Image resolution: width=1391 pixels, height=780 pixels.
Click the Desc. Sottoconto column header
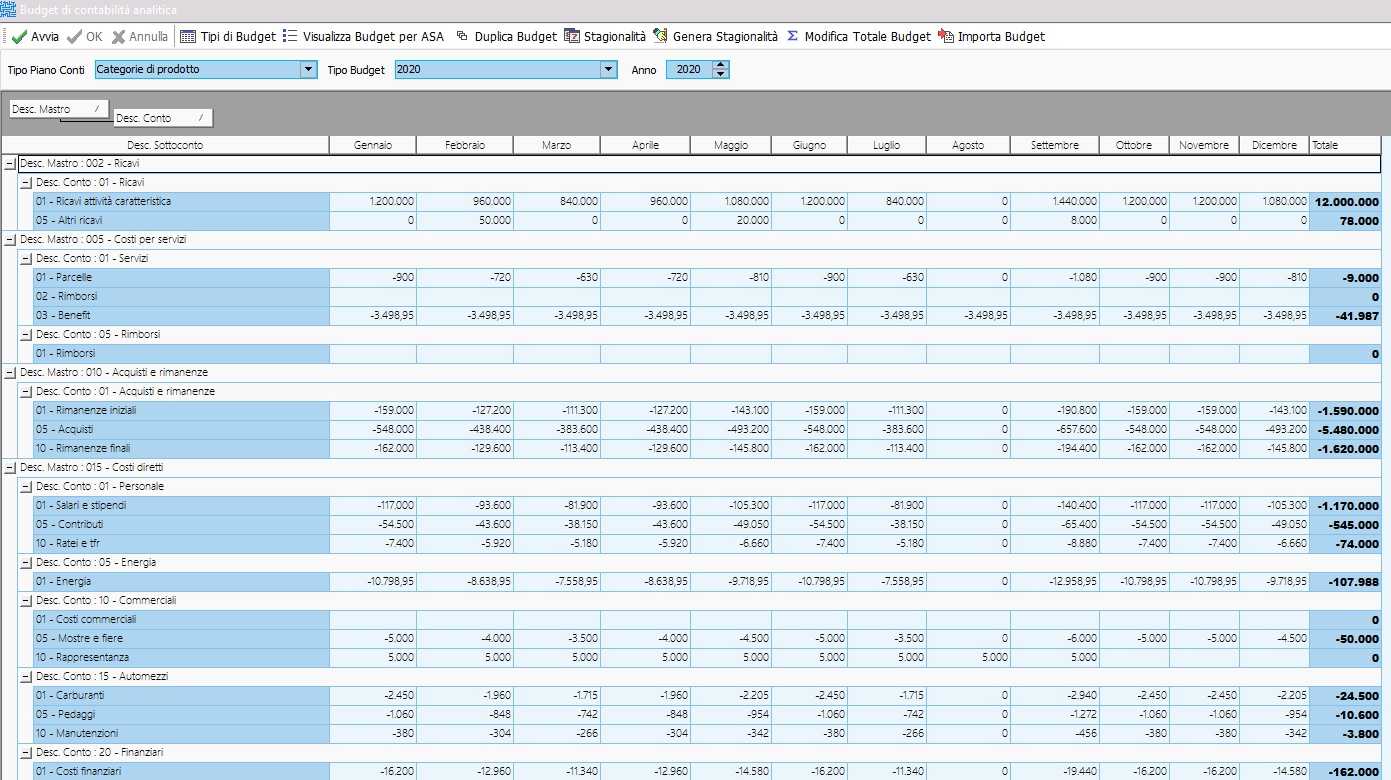tap(165, 145)
